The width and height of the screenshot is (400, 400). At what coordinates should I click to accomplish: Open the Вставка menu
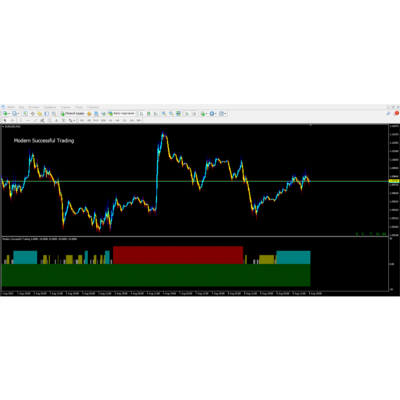(x=34, y=107)
